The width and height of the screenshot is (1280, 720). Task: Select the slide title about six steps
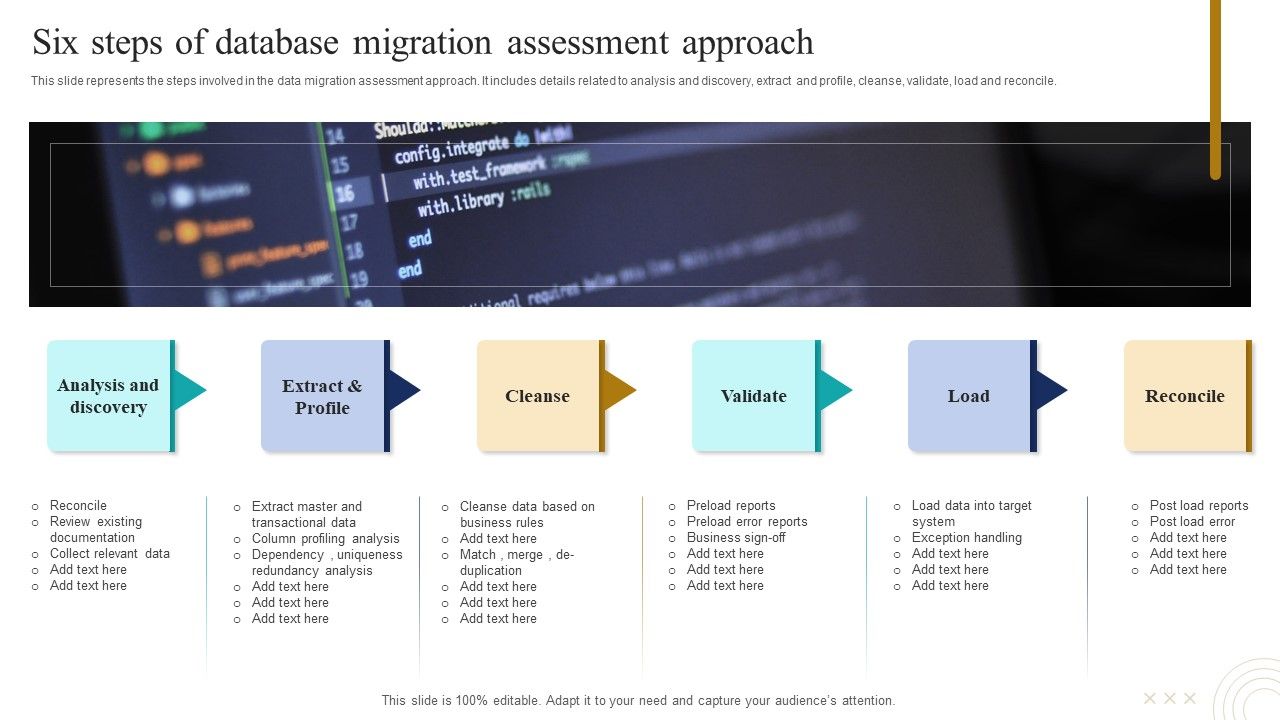pyautogui.click(x=423, y=43)
